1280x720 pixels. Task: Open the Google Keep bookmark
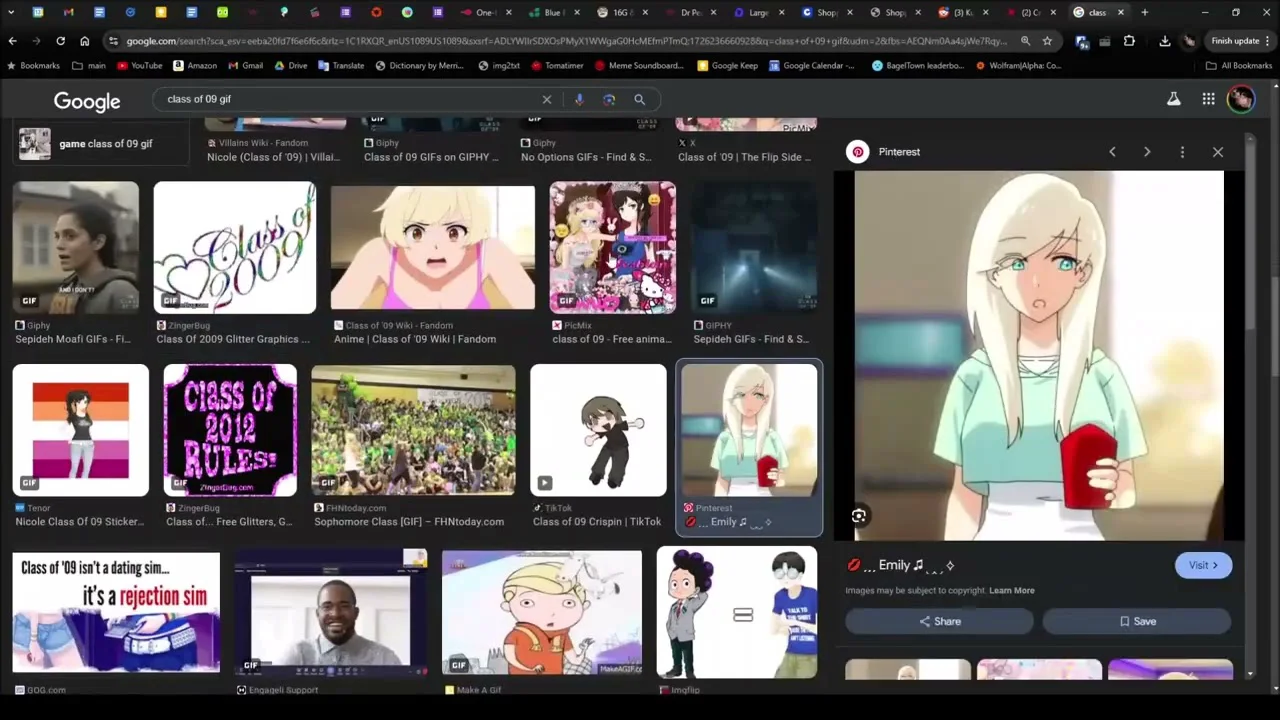click(727, 65)
